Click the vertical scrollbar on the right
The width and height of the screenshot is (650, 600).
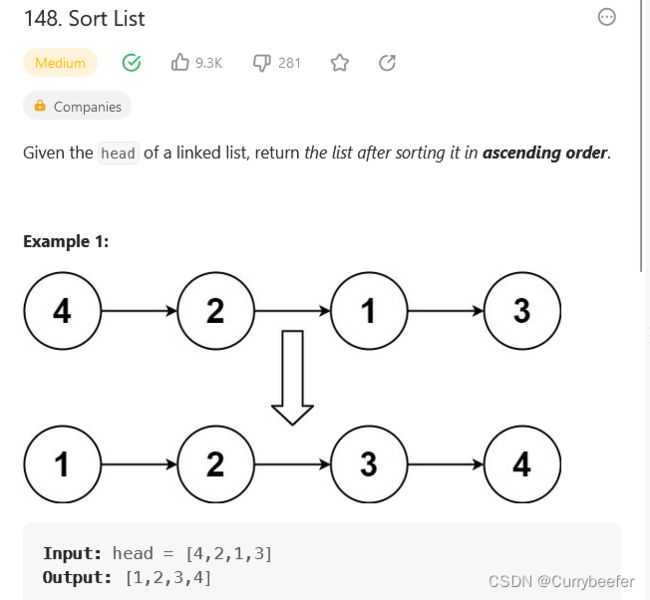point(641,136)
